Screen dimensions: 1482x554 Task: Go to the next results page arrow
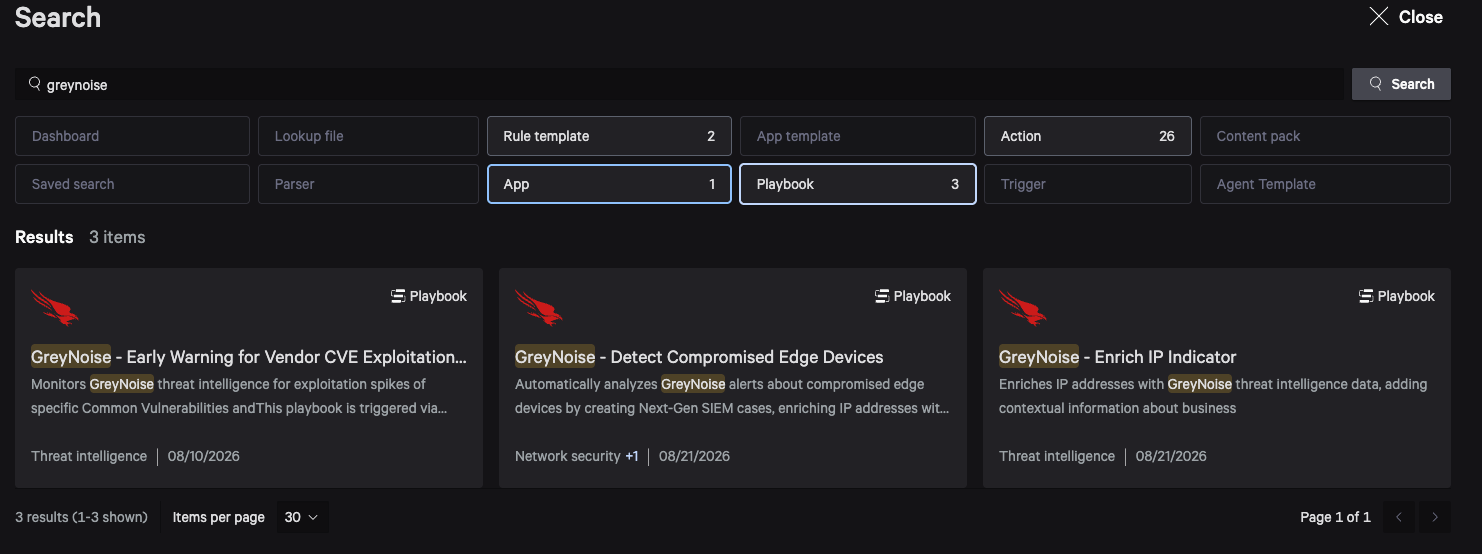tap(1435, 517)
